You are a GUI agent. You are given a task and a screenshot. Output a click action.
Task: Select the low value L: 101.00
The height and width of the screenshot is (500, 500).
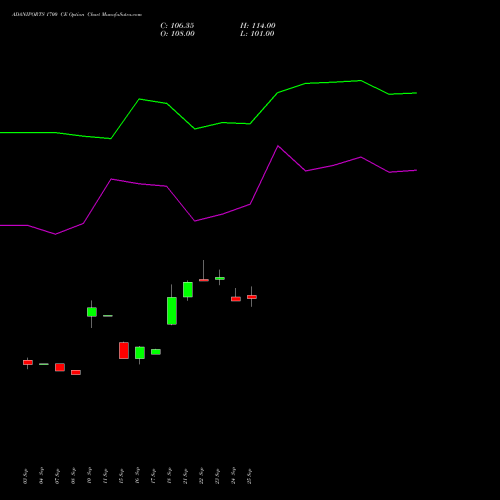[257, 34]
